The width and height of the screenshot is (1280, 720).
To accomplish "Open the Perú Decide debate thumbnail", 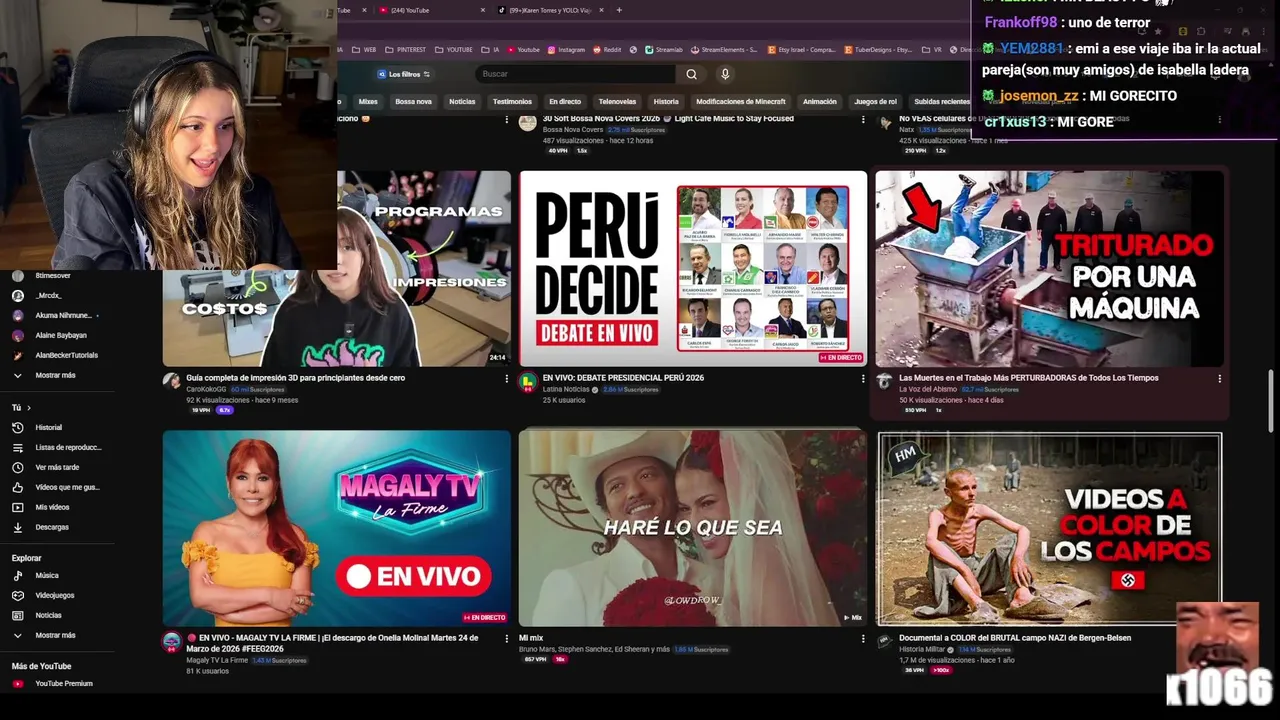I will click(693, 269).
